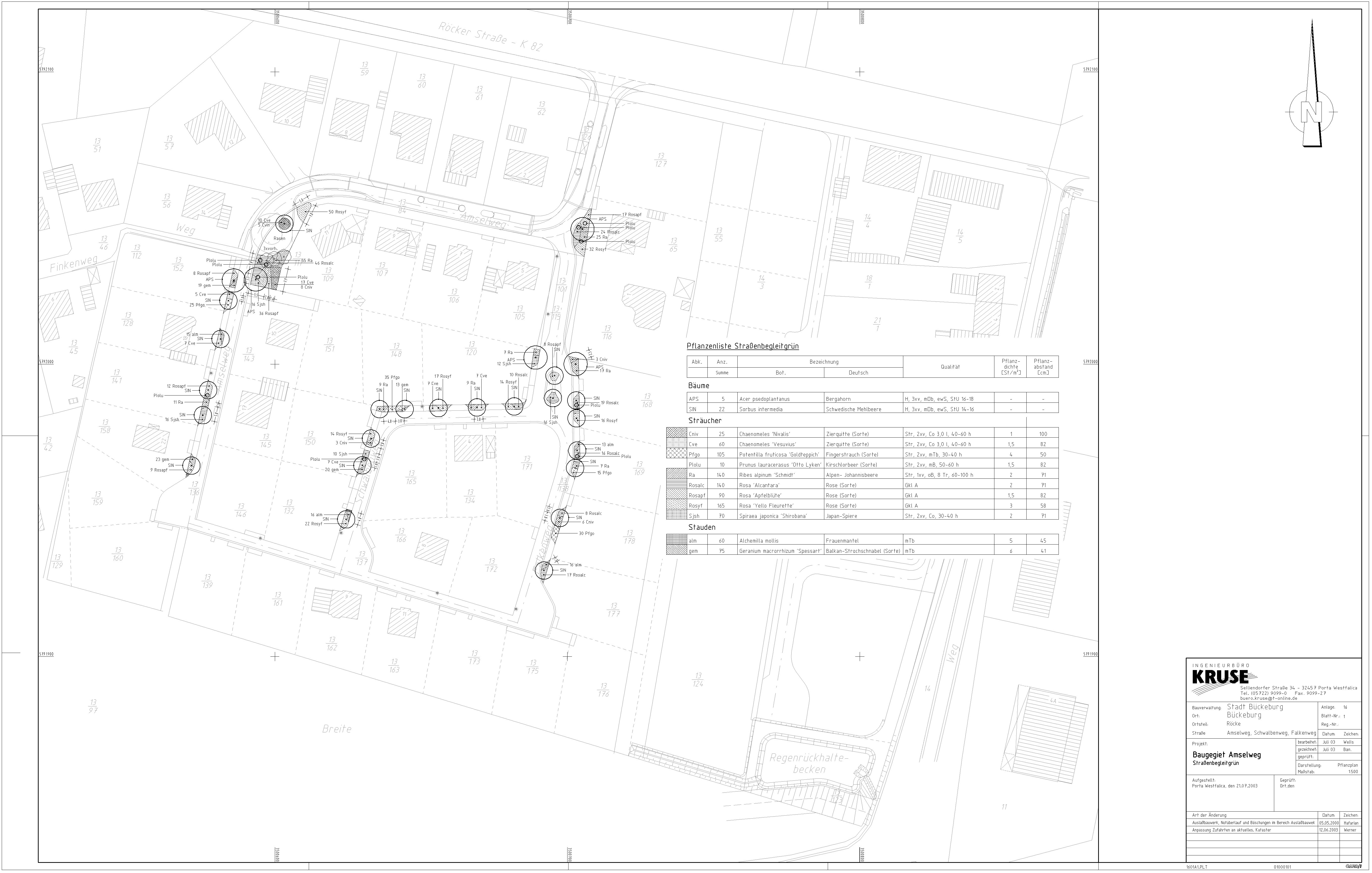Select the Sorbus intermedia table entry
The height and width of the screenshot is (873, 1372).
point(761,409)
